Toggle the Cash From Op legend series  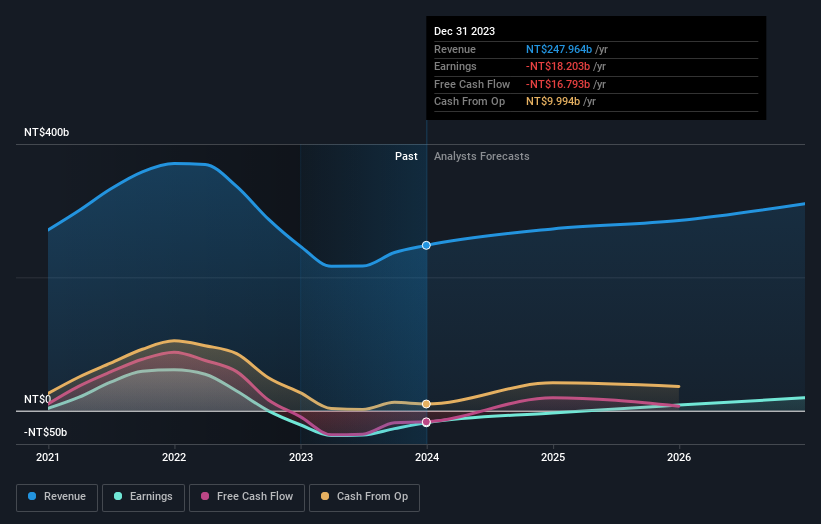(364, 497)
